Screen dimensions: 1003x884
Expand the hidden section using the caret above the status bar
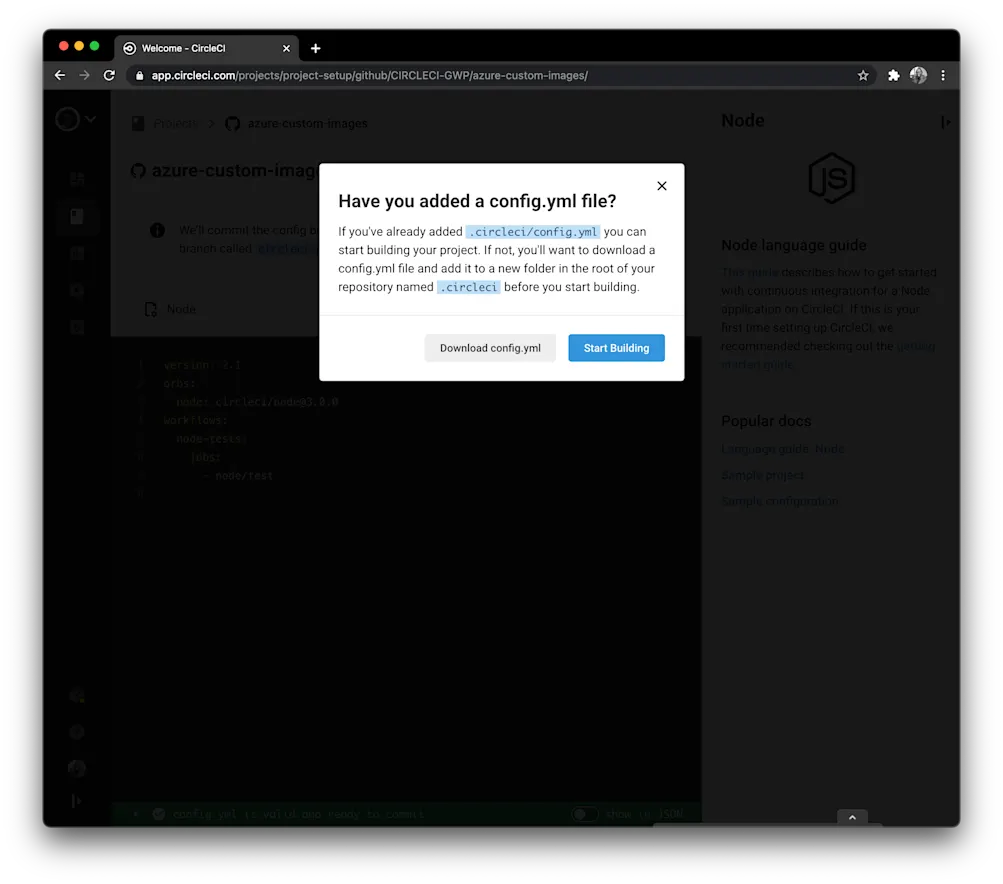tap(852, 817)
